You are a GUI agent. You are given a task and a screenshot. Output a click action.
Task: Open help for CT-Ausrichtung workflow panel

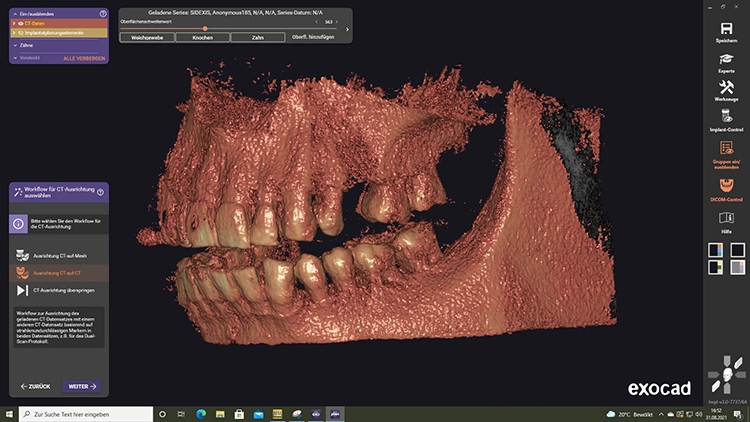point(100,192)
